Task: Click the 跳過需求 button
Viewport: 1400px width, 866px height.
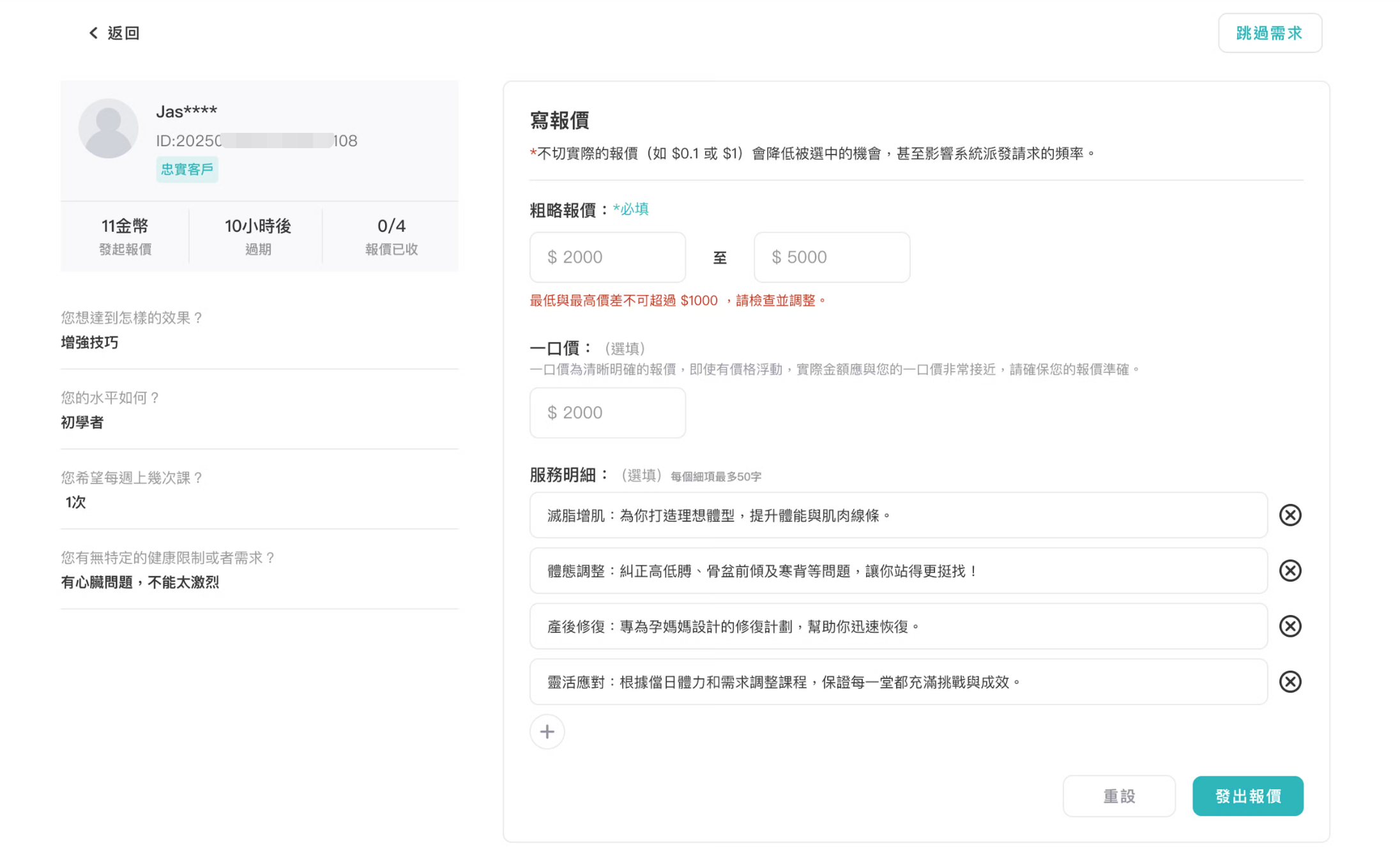Action: tap(1269, 33)
